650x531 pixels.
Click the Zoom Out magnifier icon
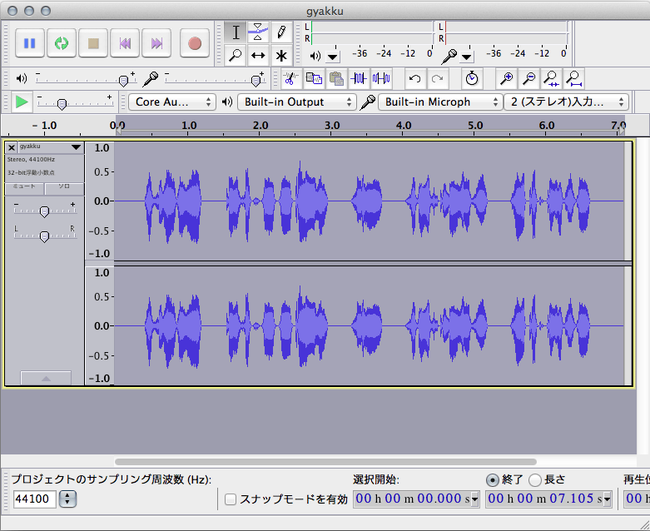pyautogui.click(x=529, y=78)
